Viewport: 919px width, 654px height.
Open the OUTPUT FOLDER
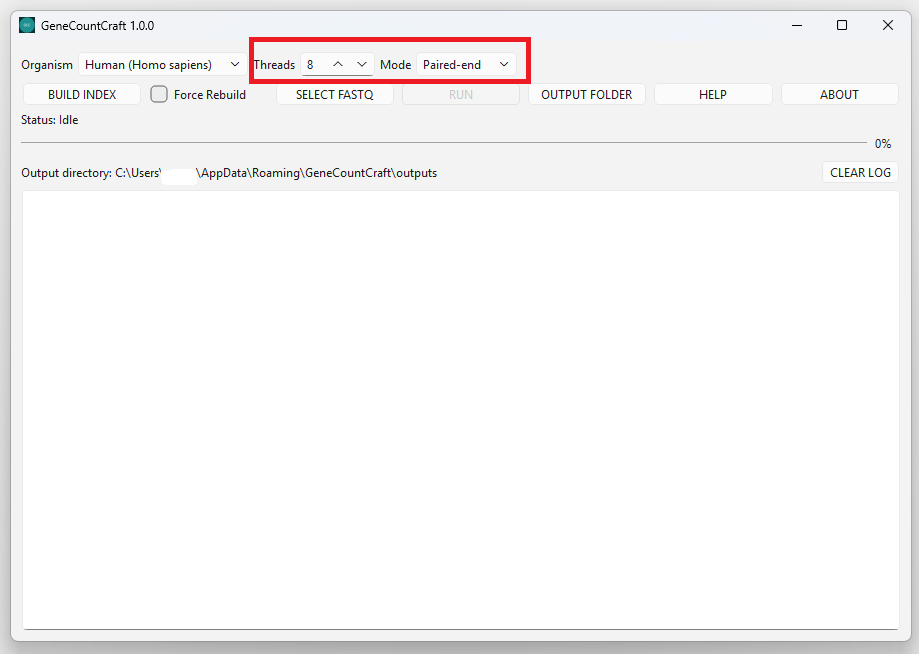[x=586, y=94]
